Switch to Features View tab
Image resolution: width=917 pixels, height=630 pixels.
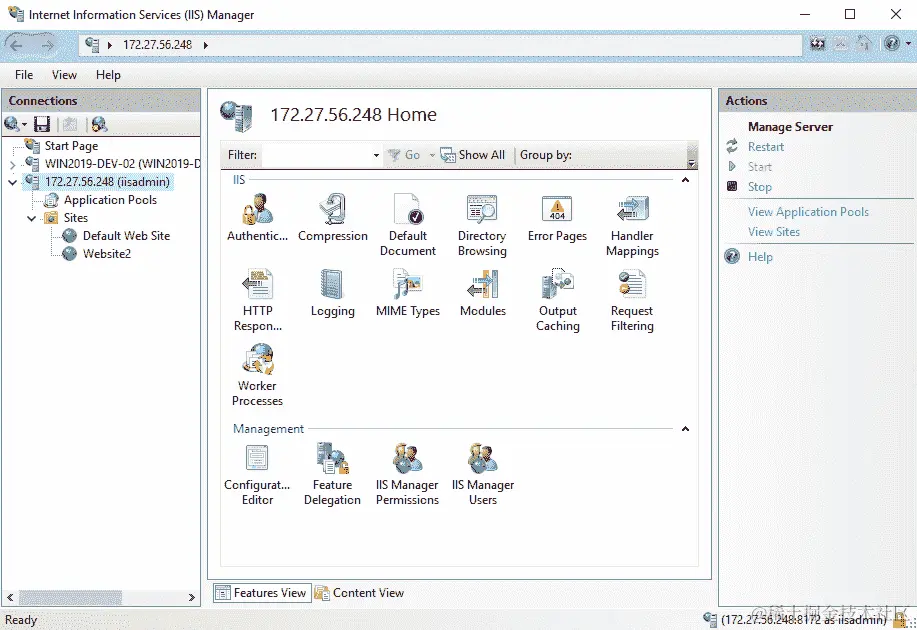(261, 593)
